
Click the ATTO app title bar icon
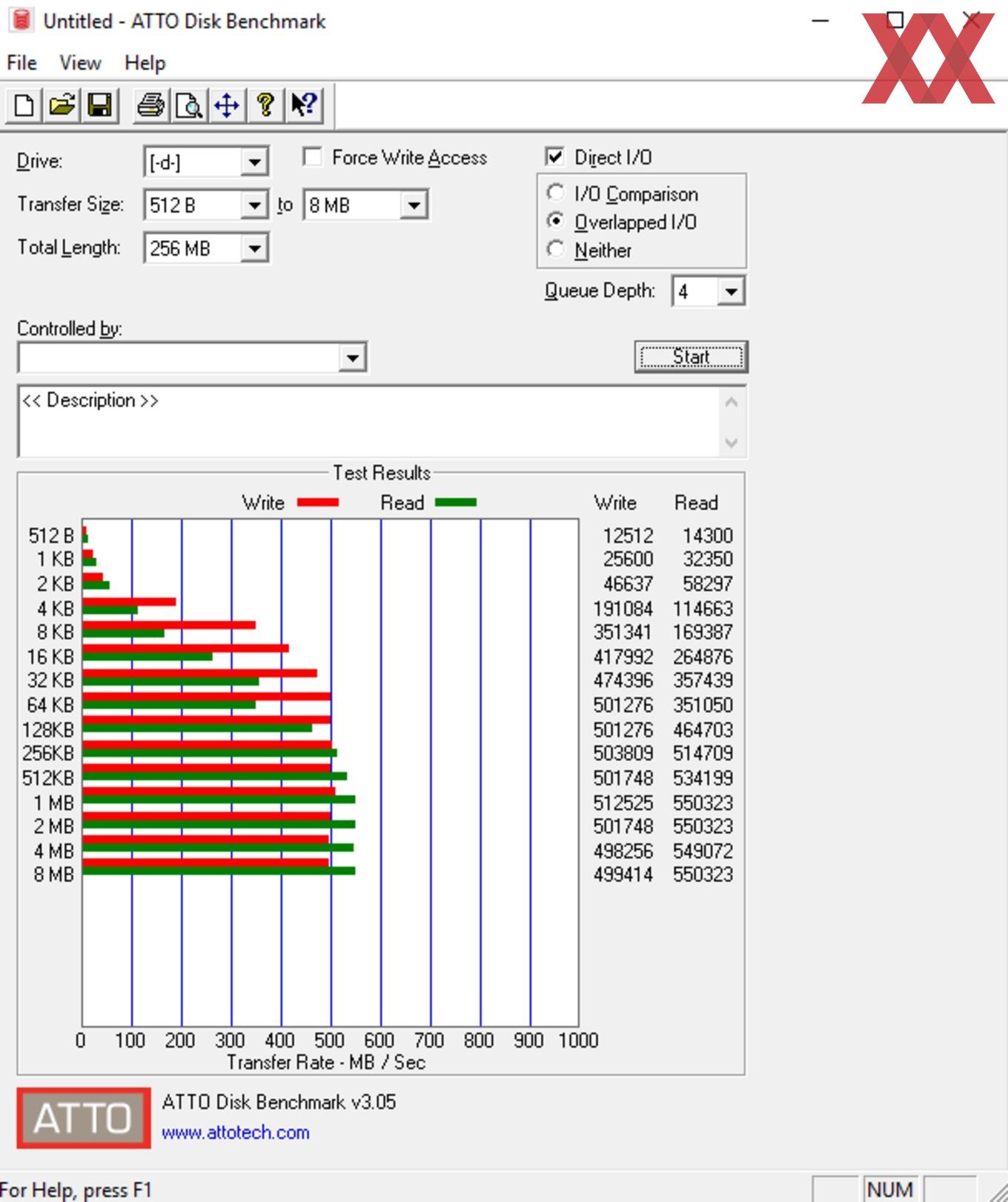[22, 20]
